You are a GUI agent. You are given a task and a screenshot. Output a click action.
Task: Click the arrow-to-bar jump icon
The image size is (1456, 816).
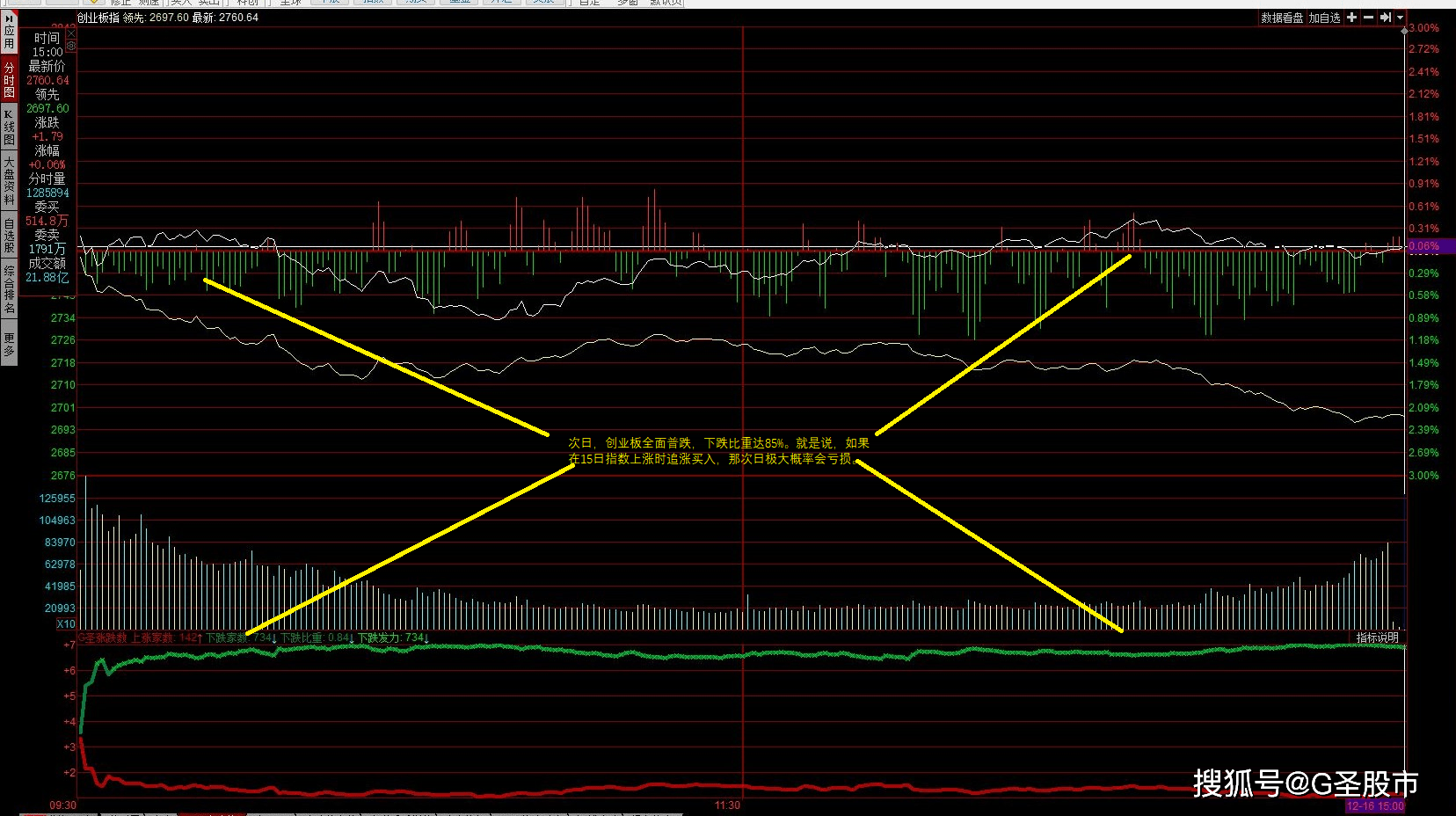pyautogui.click(x=1385, y=18)
